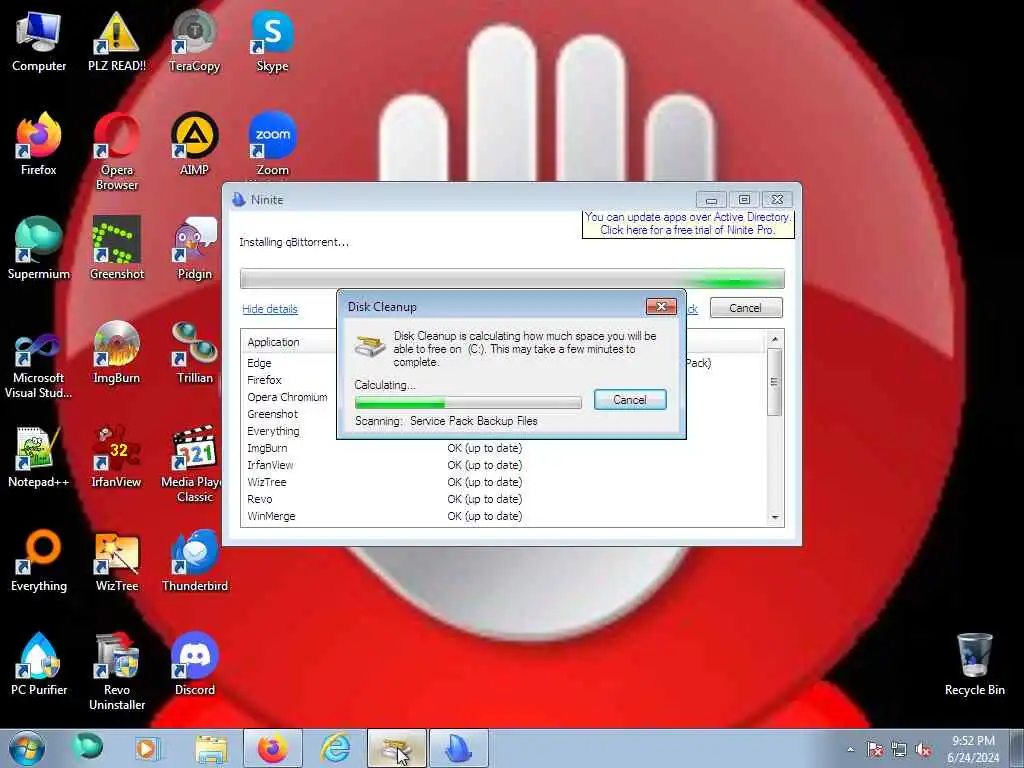Screen dimensions: 1024x768
Task: Click the Disk Cleanup calculating progress bar
Action: coord(468,402)
